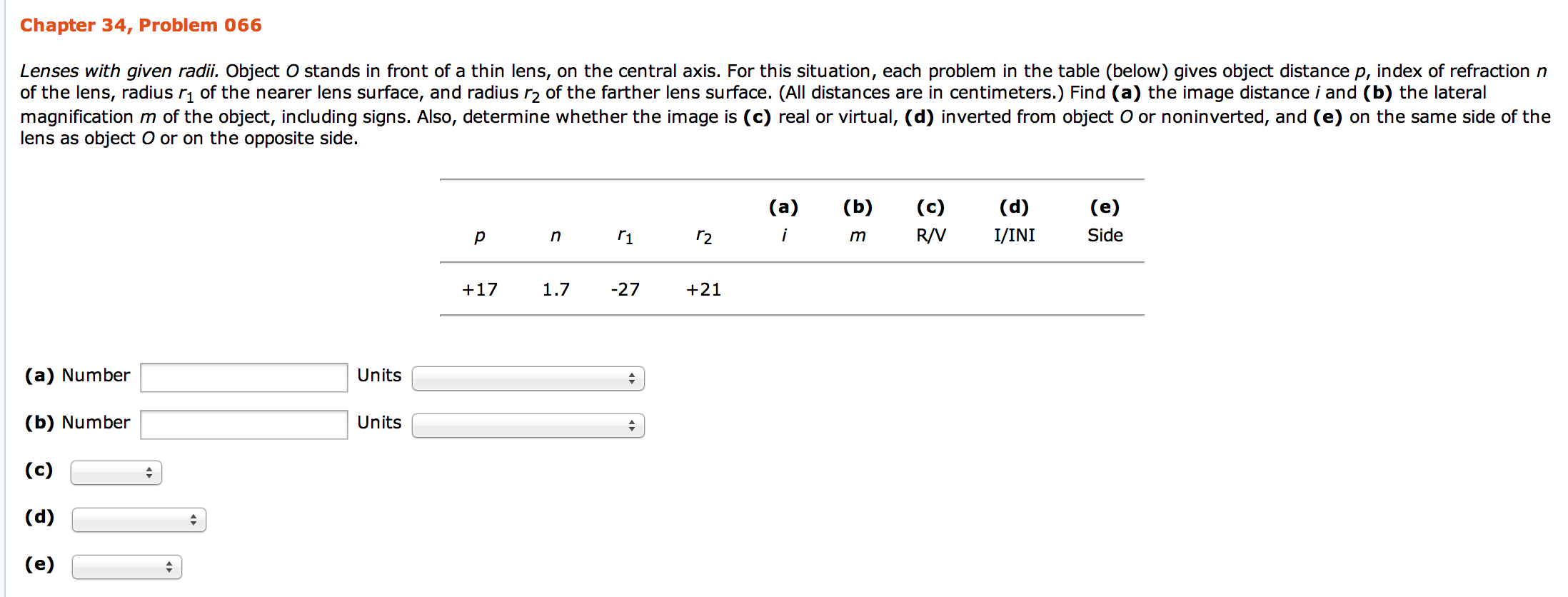
Task: Expand the Units dropdown for part (b)
Action: point(528,426)
